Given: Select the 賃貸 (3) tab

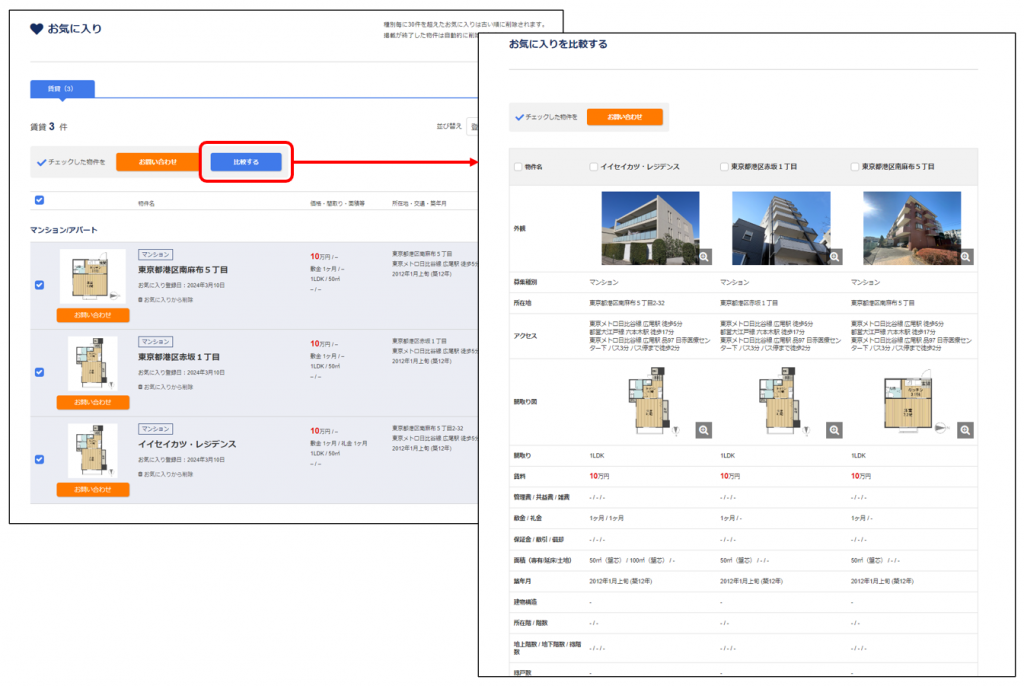Looking at the screenshot, I should coord(62,89).
